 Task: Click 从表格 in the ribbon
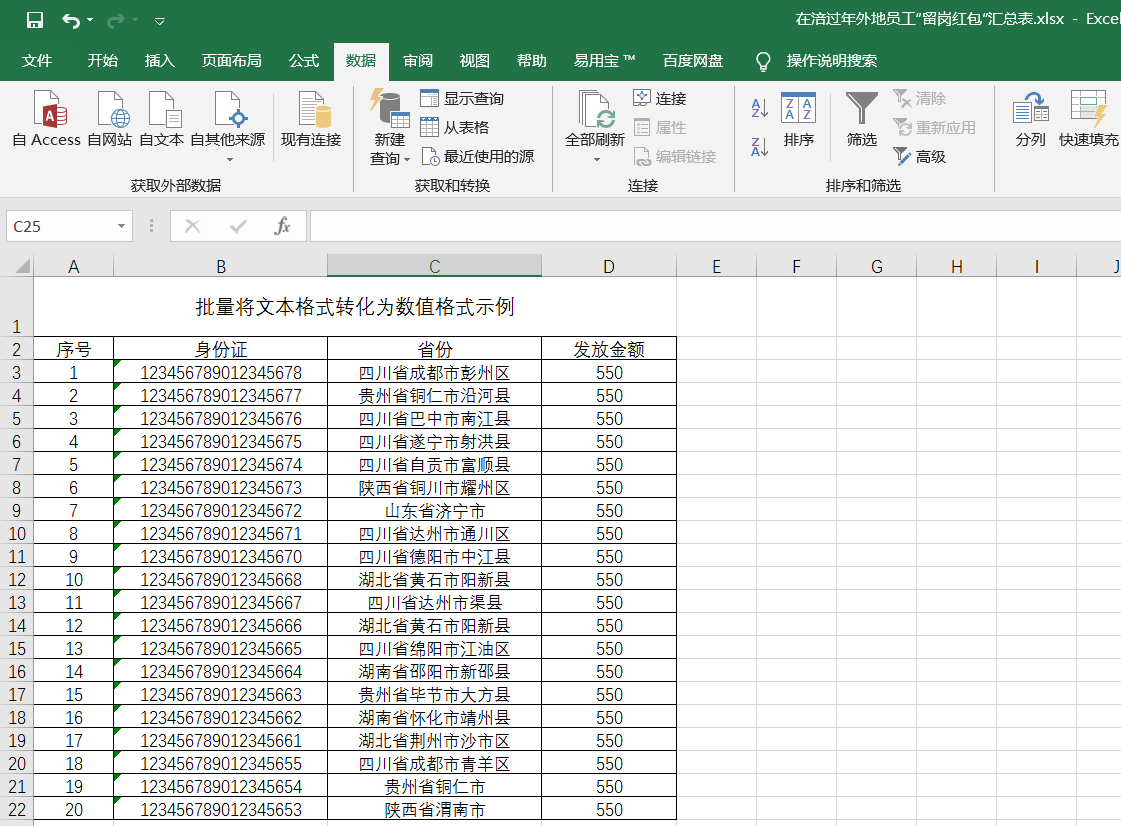455,127
